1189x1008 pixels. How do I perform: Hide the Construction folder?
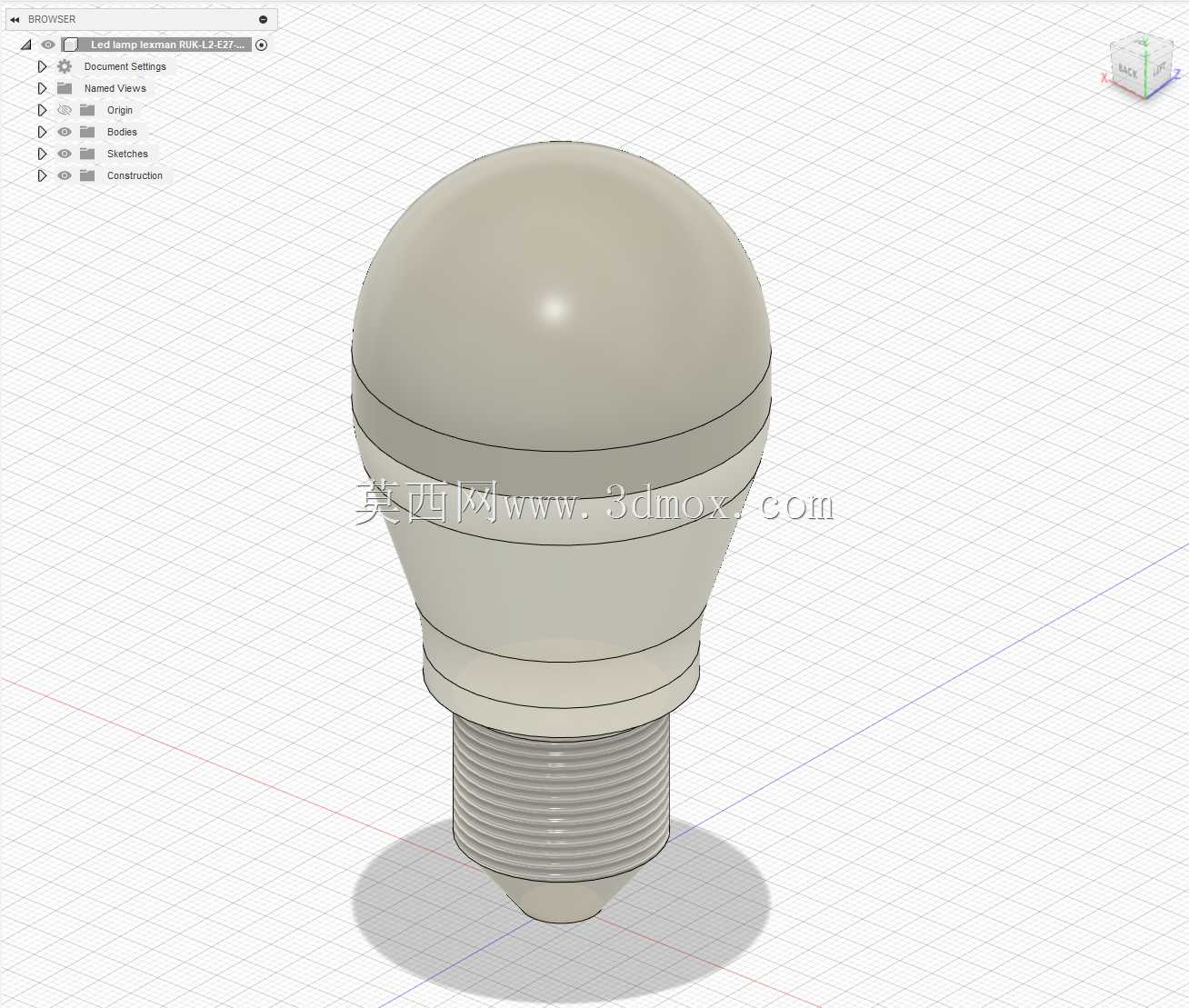coord(65,175)
